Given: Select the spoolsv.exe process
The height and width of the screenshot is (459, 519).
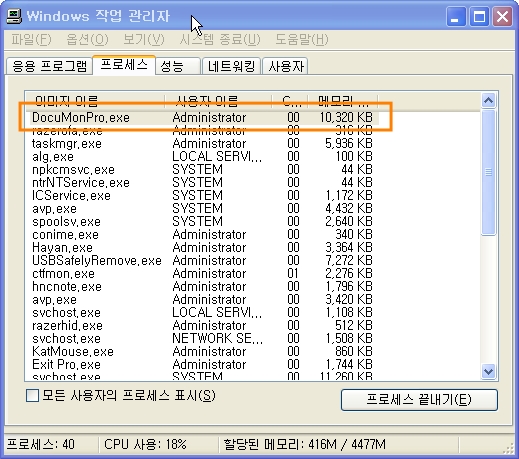Looking at the screenshot, I should (202, 221).
